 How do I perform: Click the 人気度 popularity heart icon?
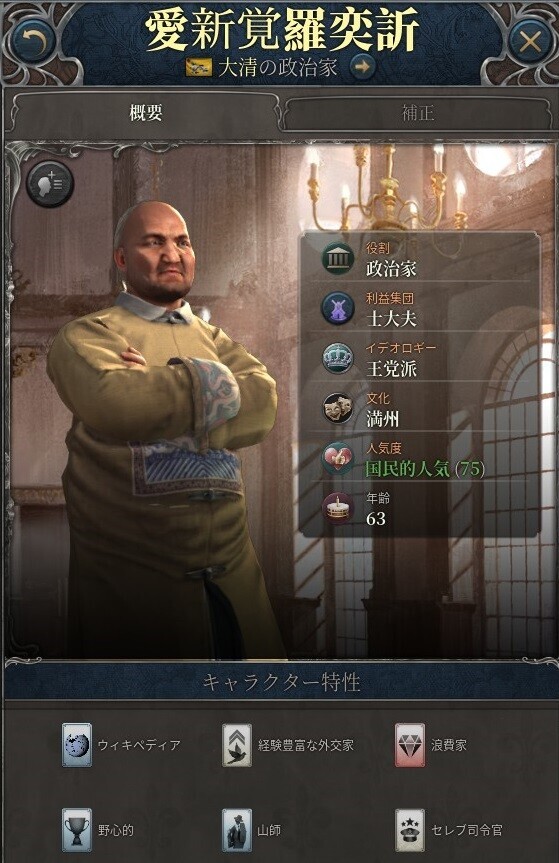337,458
